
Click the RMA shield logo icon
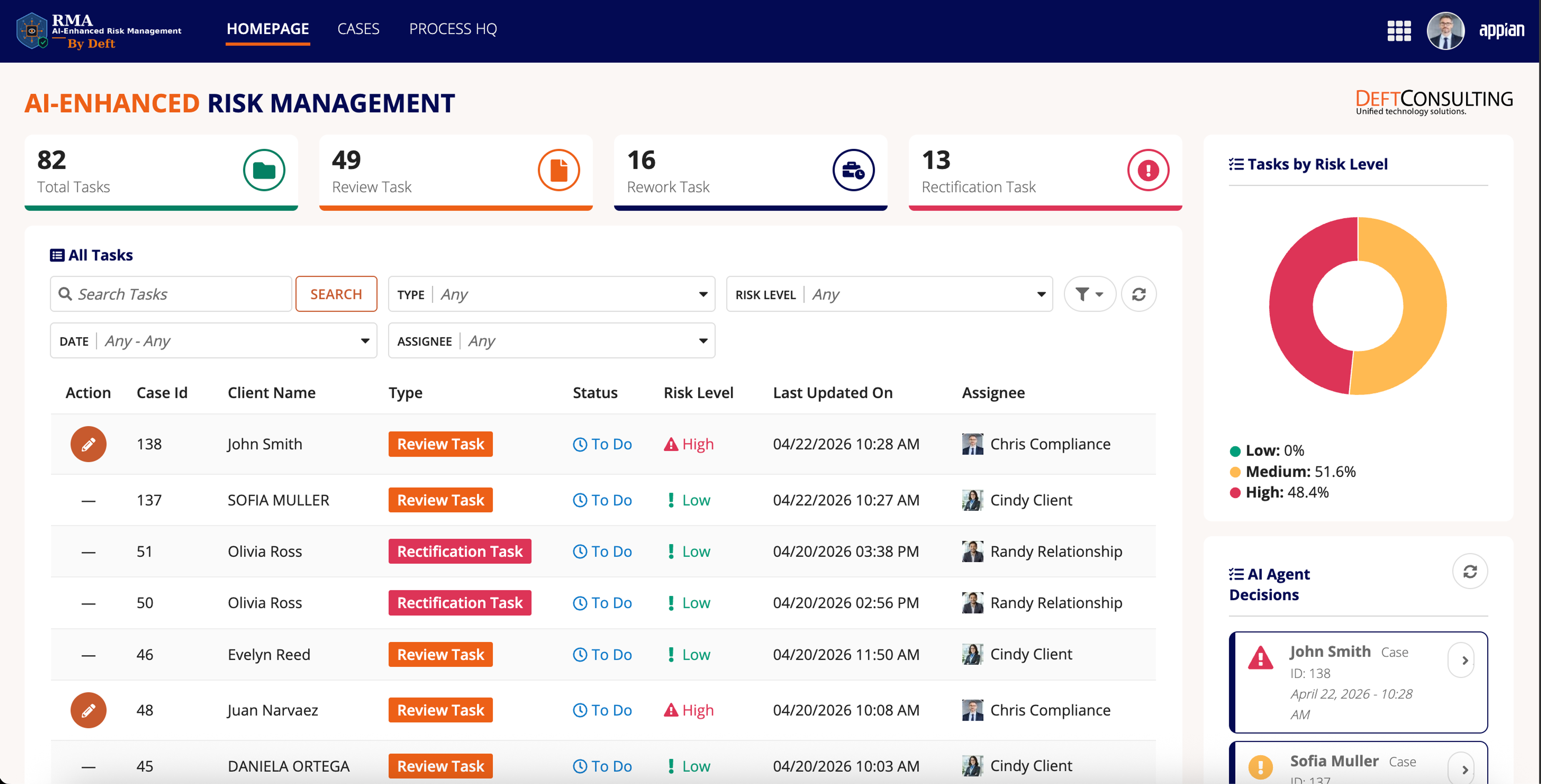click(32, 30)
